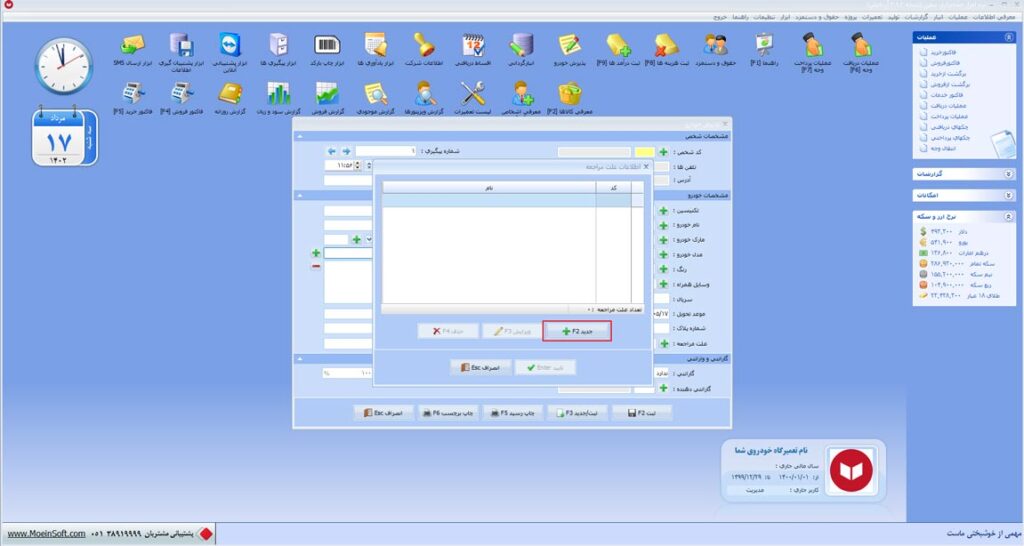Open the profit and loss report chart
The width and height of the screenshot is (1024, 546).
point(278,94)
